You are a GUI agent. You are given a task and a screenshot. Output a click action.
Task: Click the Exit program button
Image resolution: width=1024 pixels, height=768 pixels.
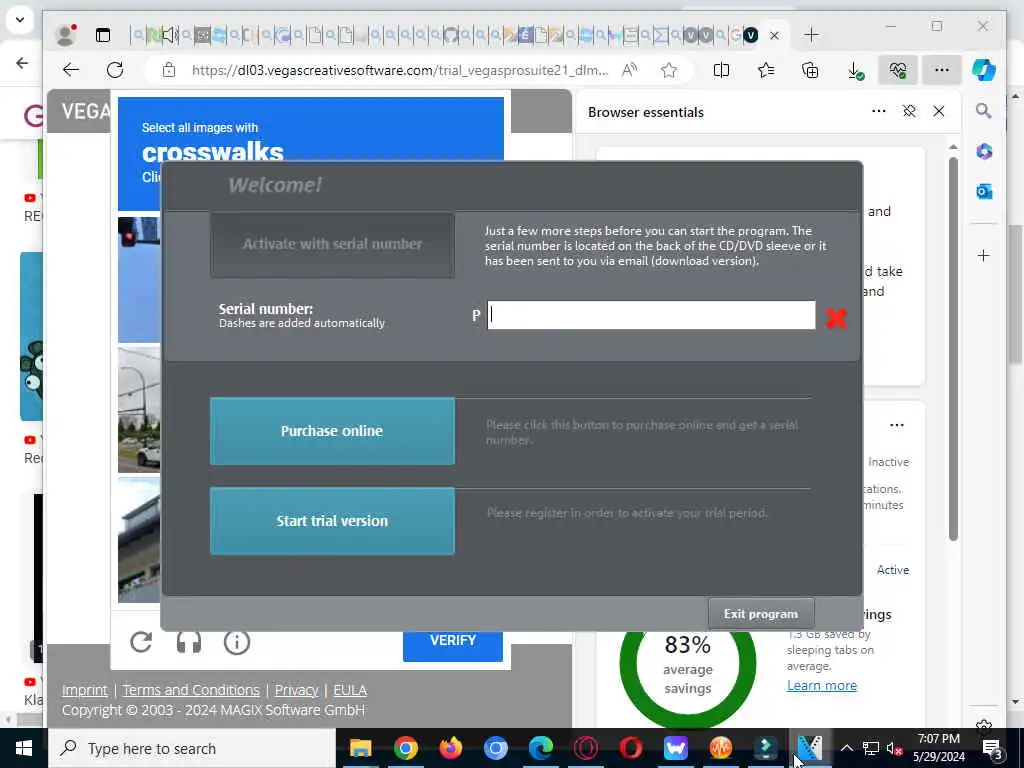(761, 614)
